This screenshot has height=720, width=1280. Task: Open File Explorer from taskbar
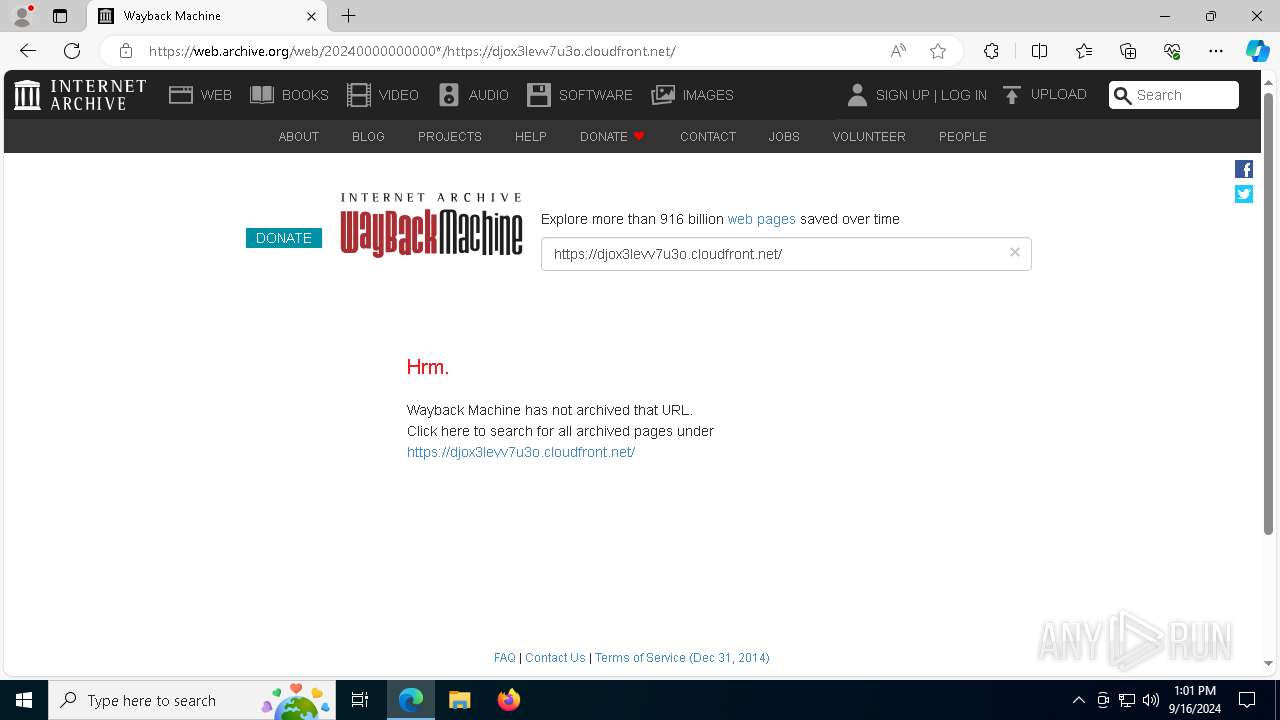(x=459, y=700)
